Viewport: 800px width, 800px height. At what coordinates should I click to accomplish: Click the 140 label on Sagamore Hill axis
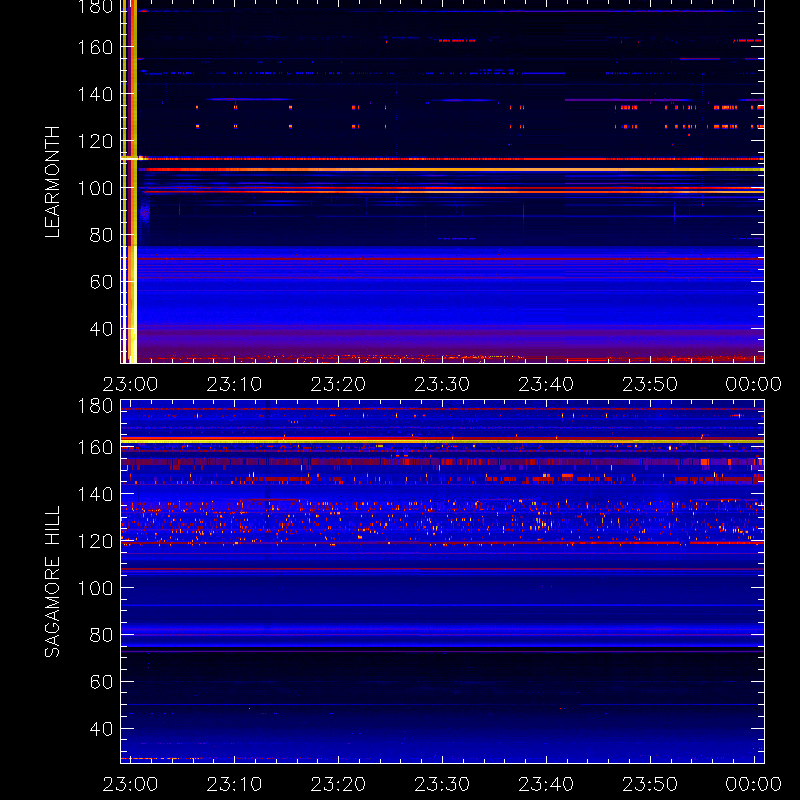95,494
